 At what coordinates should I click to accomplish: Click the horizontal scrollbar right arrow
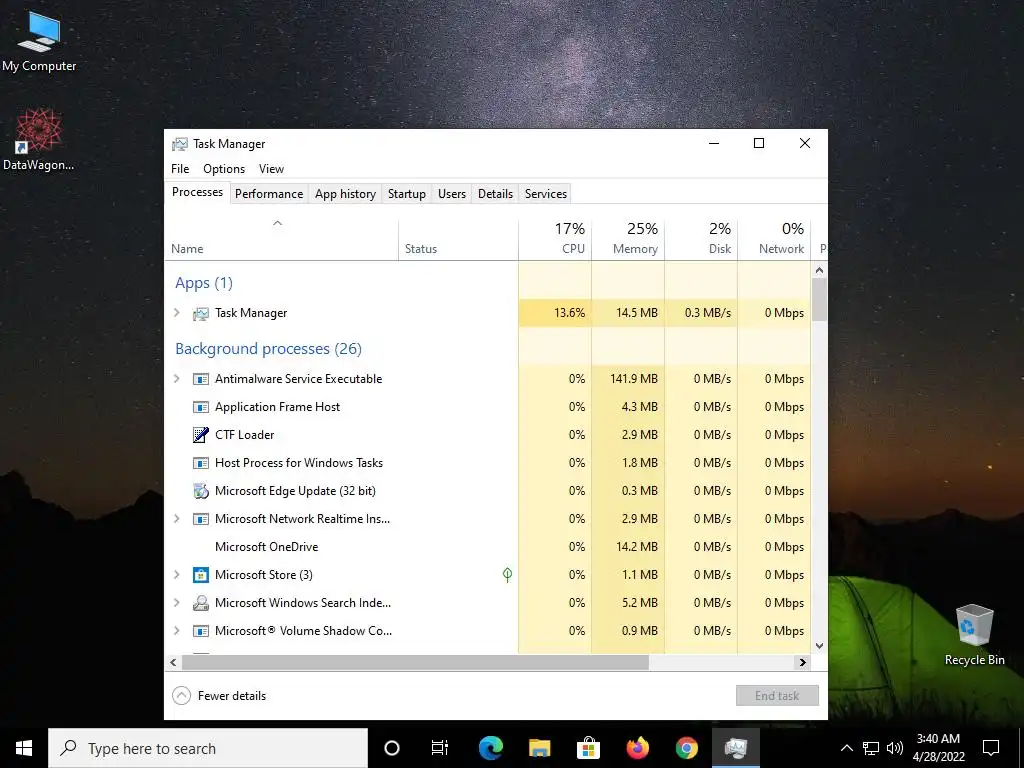(803, 663)
